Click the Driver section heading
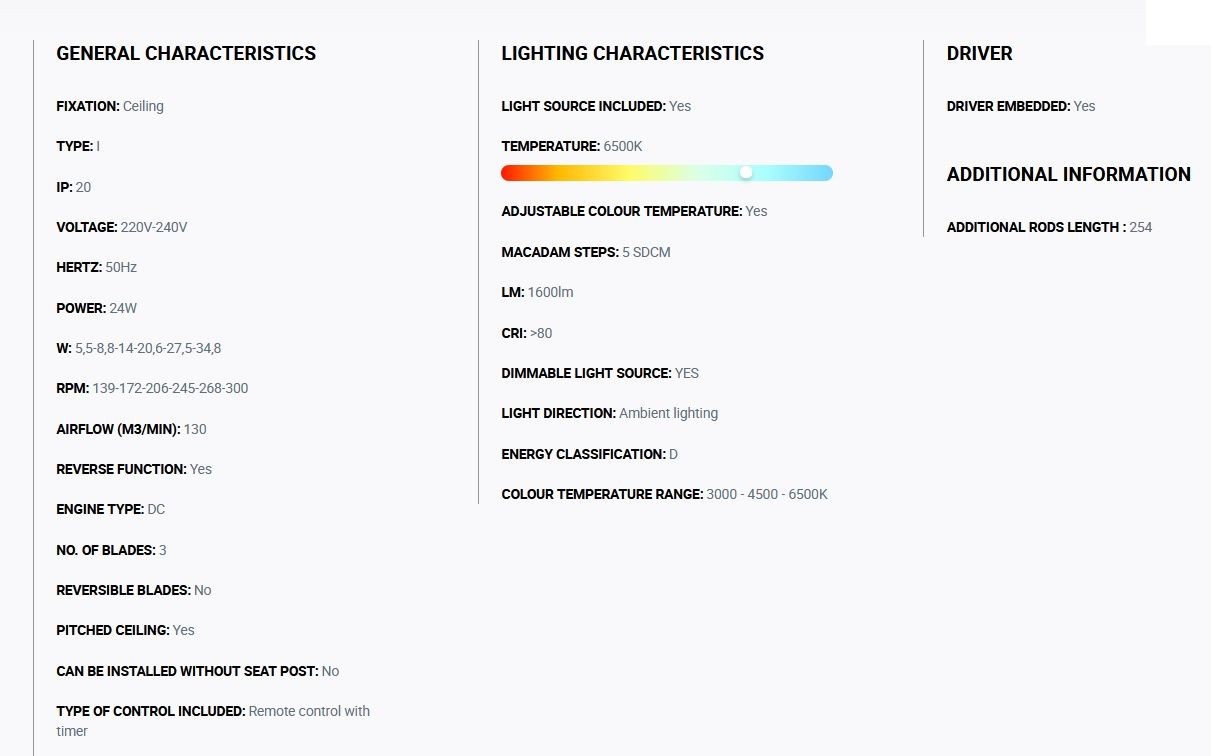Viewport: 1211px width, 756px height. point(980,54)
